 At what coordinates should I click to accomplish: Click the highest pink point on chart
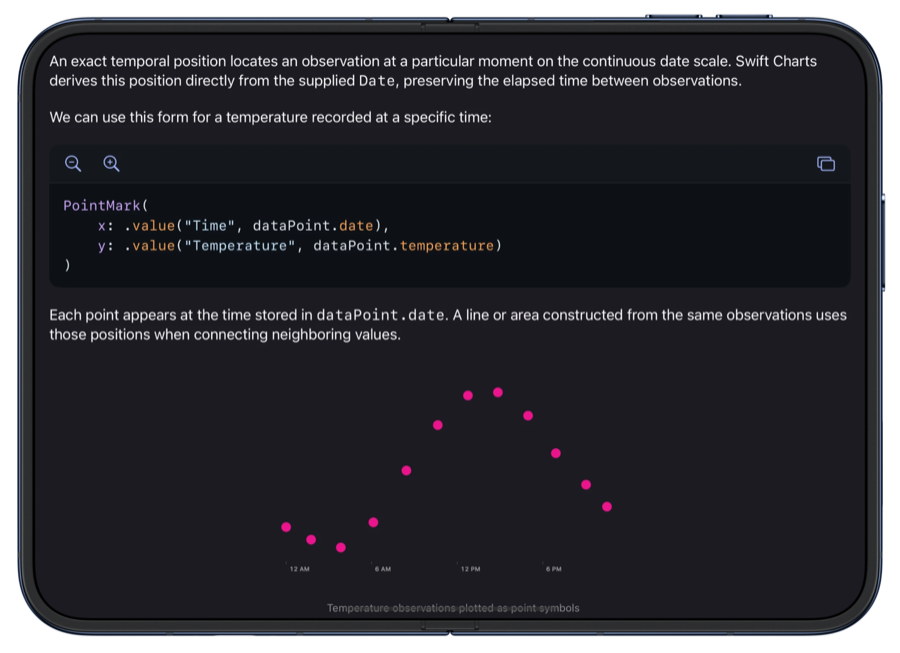coord(498,392)
